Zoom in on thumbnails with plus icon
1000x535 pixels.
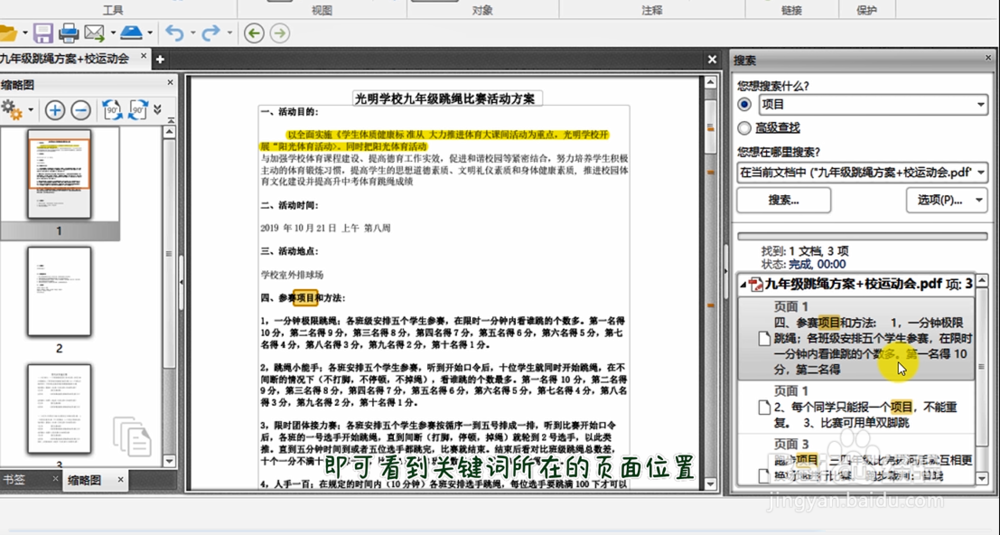click(55, 110)
